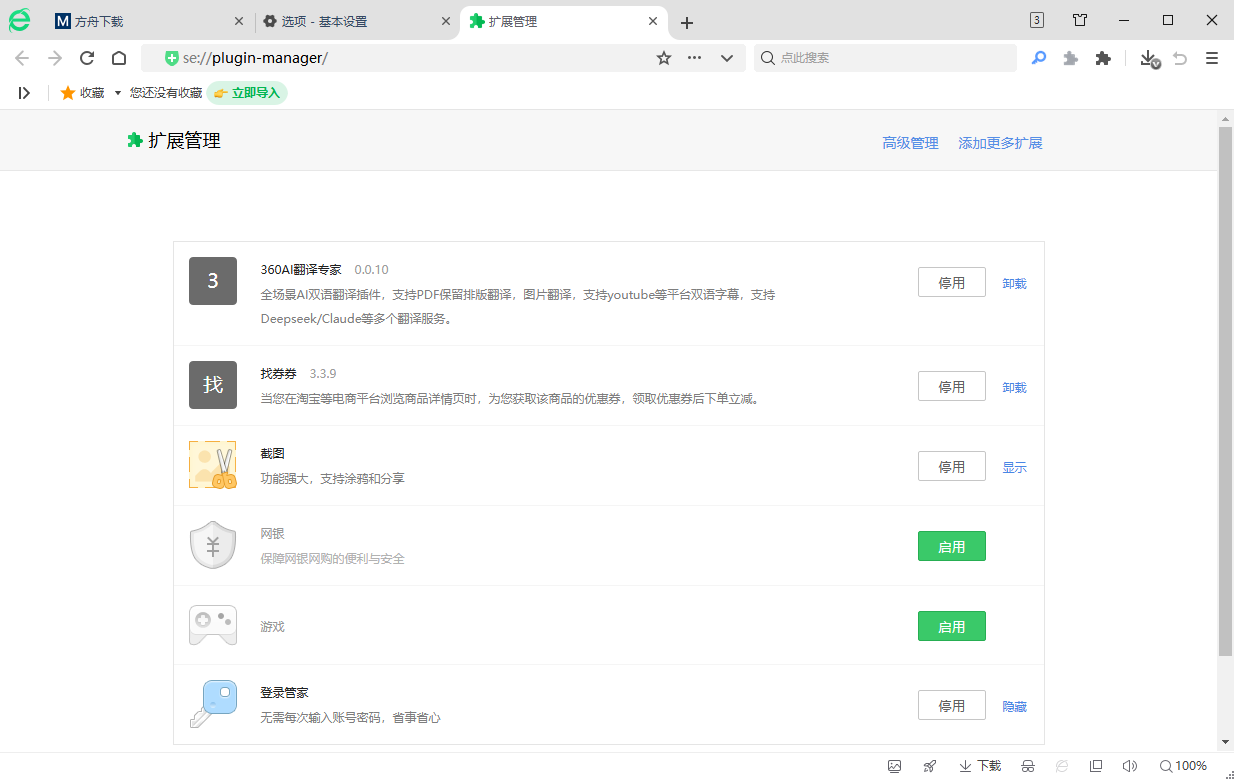The image size is (1234, 779).
Task: Open reading mode glasses icon in status bar
Action: (x=1028, y=765)
